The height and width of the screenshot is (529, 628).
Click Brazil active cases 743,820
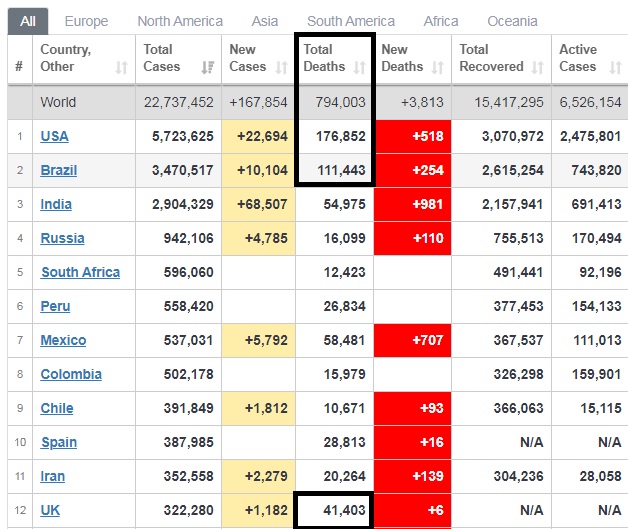pos(596,171)
